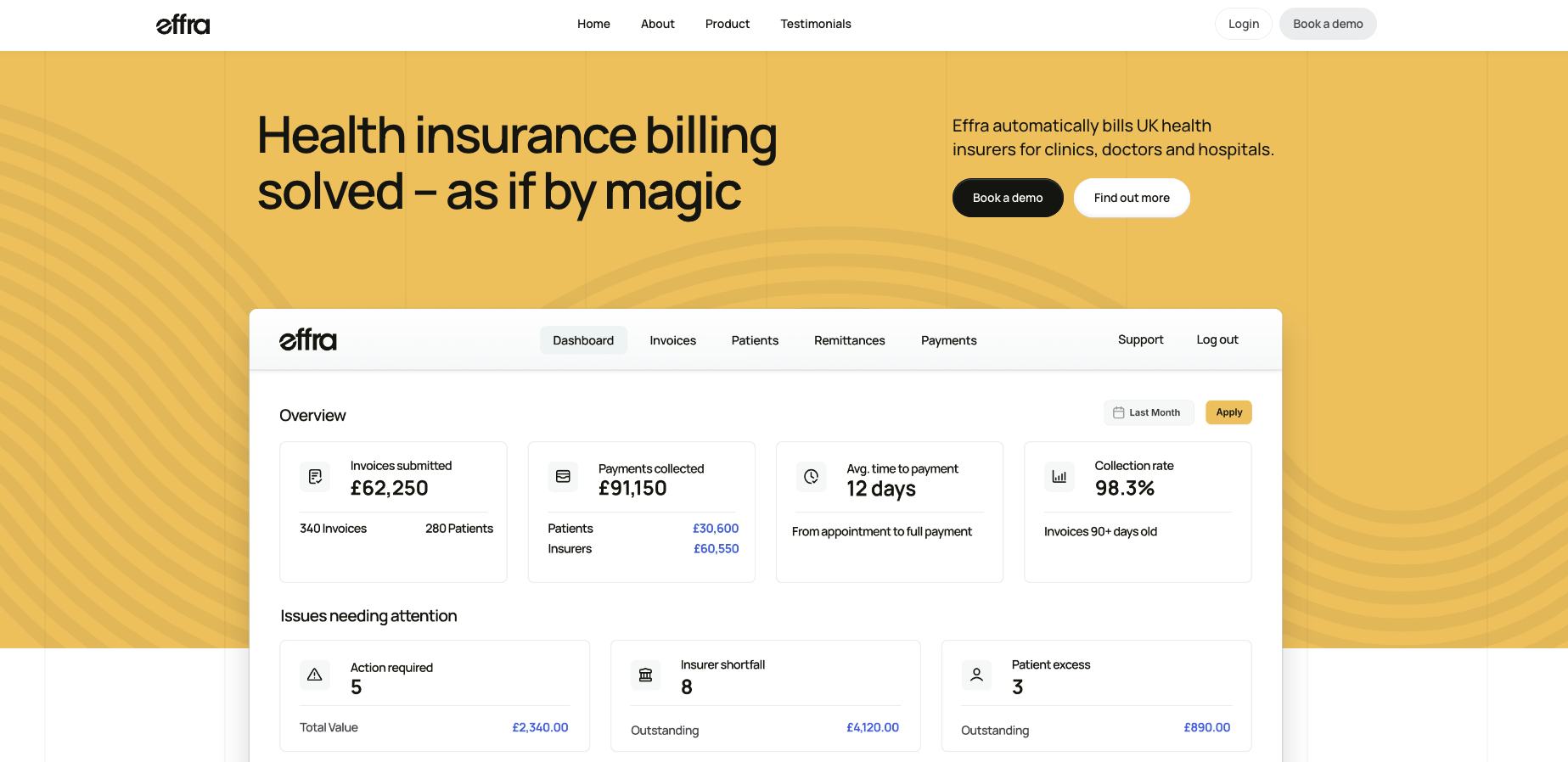Open the Support link in the dashboard
1568x762 pixels.
(x=1140, y=339)
